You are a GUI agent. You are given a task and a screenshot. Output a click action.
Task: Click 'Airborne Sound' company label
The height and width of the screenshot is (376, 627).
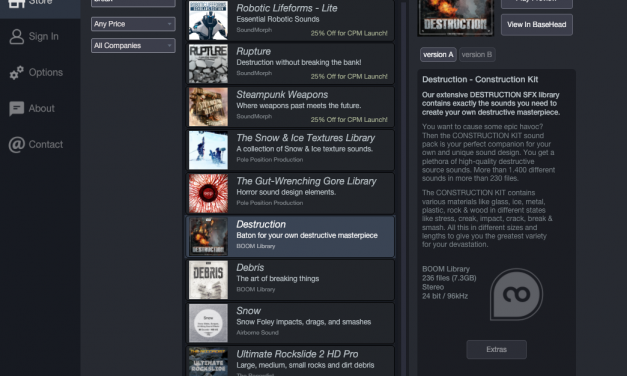click(257, 332)
